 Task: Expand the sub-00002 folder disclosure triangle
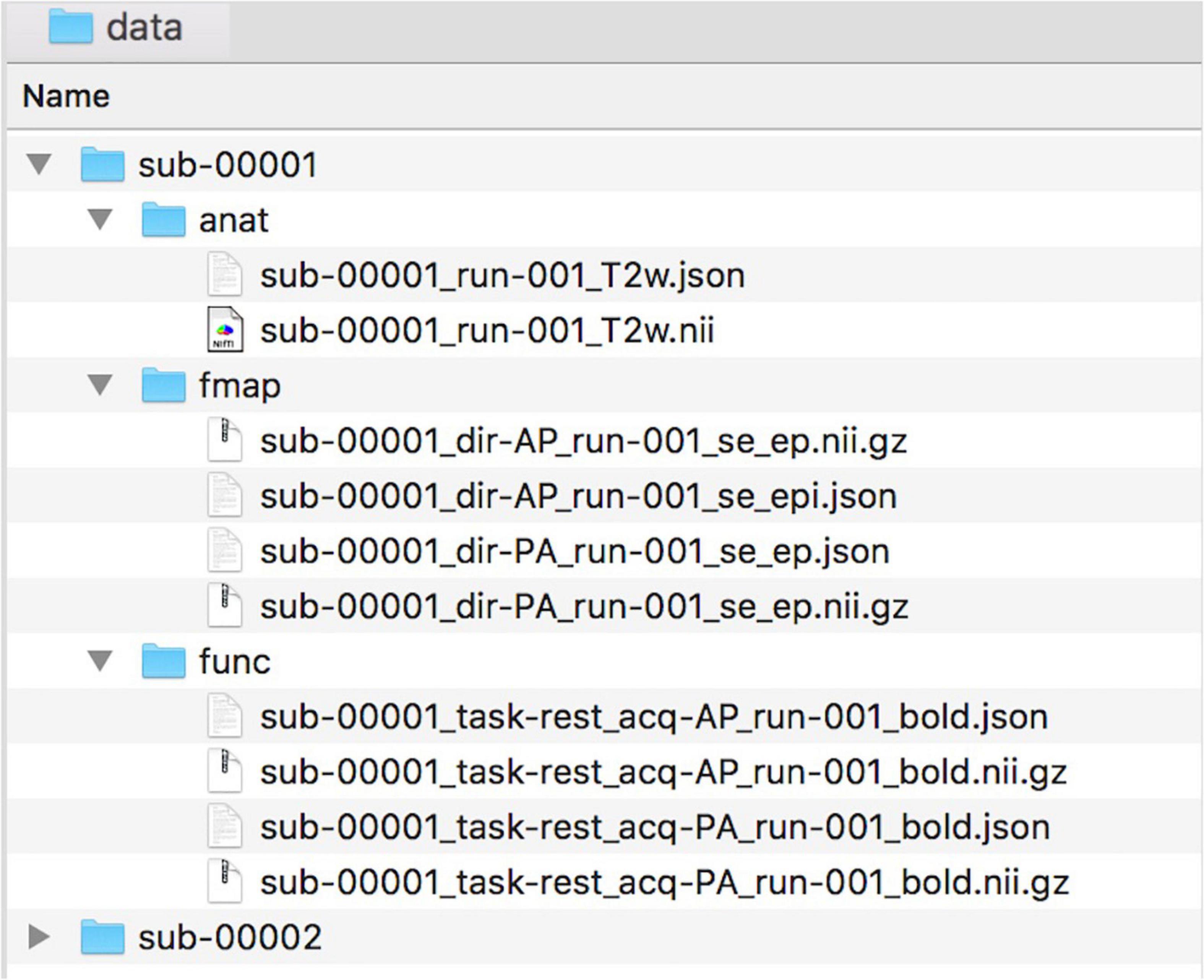(39, 936)
